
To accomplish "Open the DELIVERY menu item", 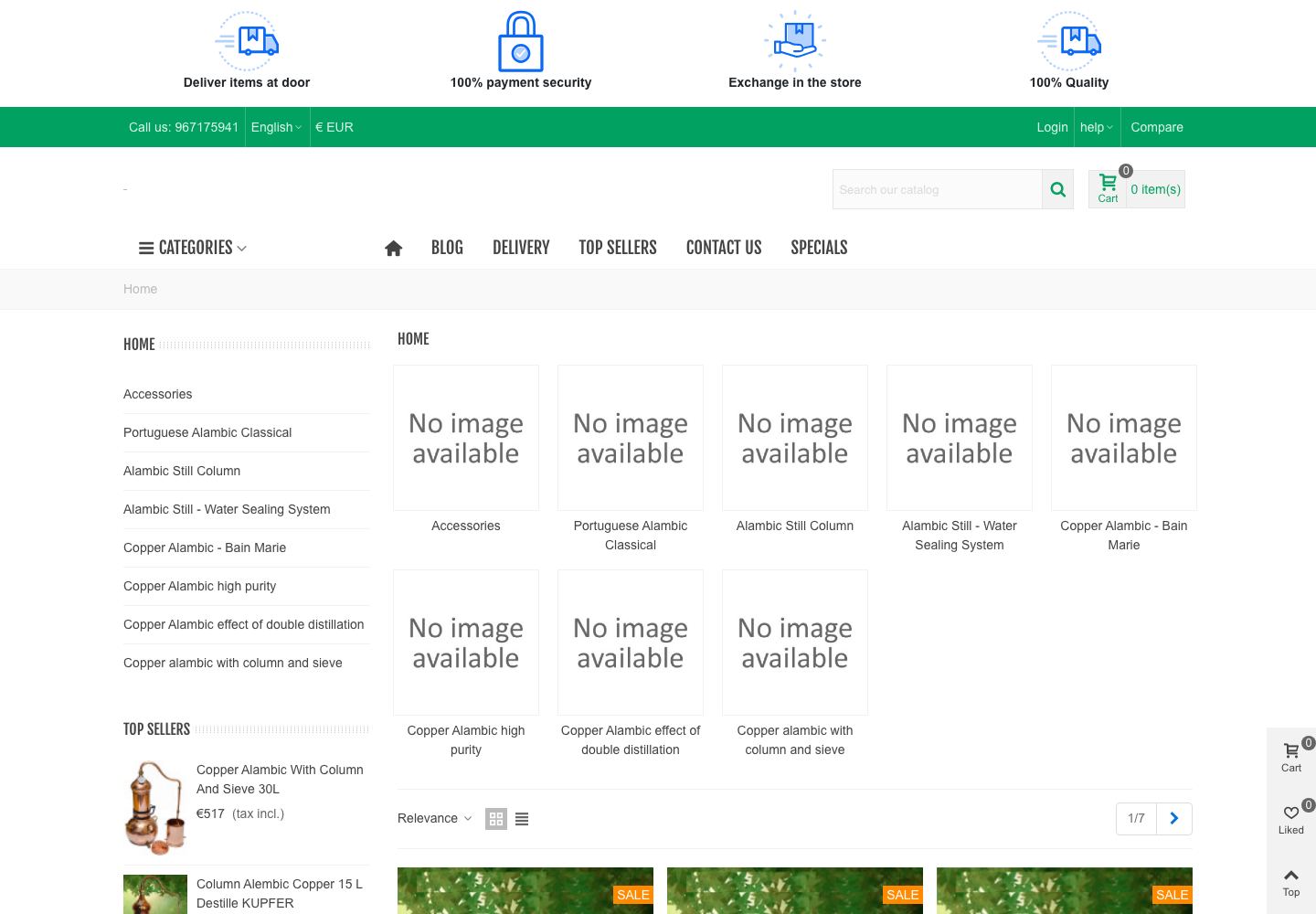I will point(521,248).
